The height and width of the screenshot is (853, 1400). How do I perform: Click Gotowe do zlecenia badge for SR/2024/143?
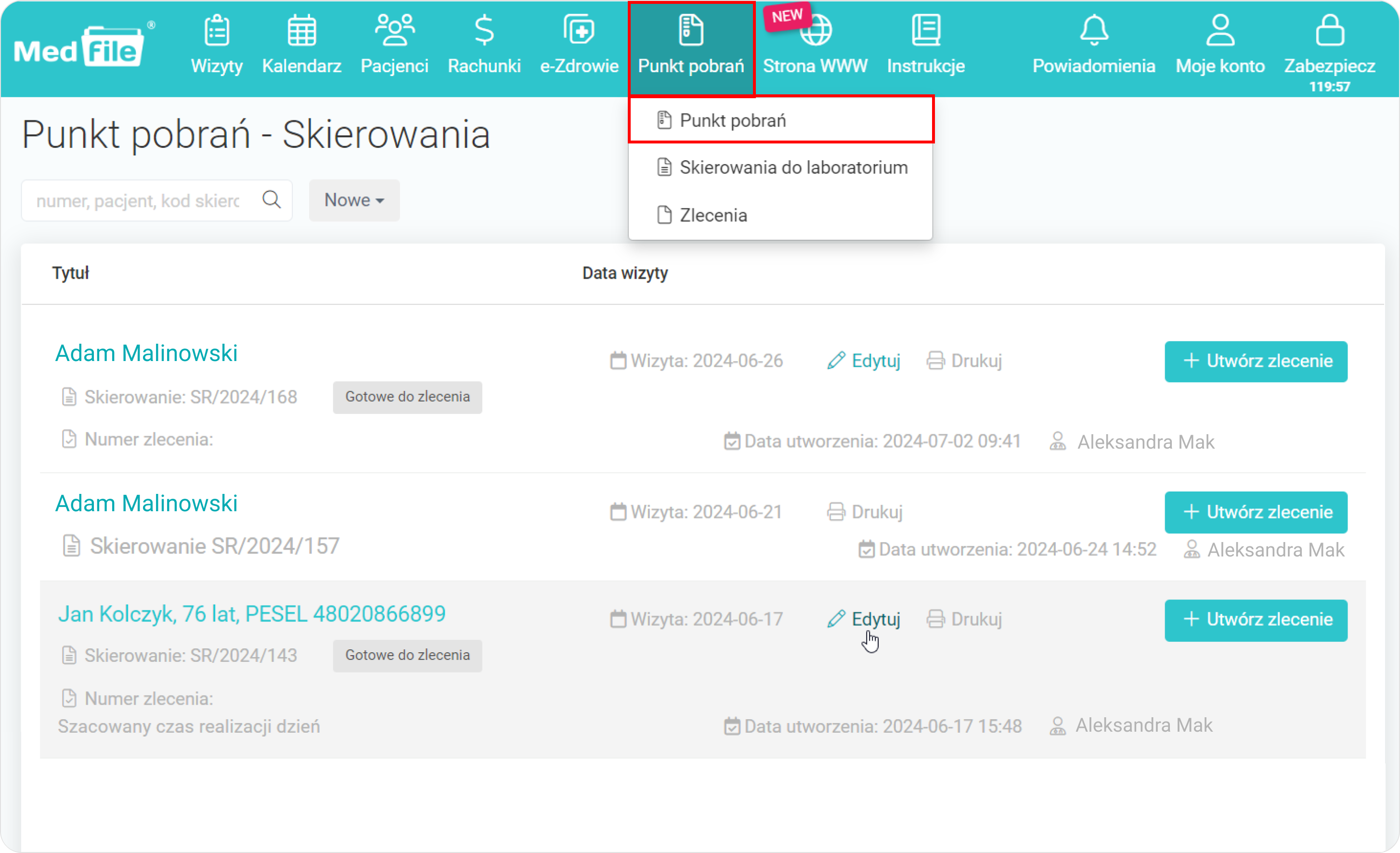(407, 655)
